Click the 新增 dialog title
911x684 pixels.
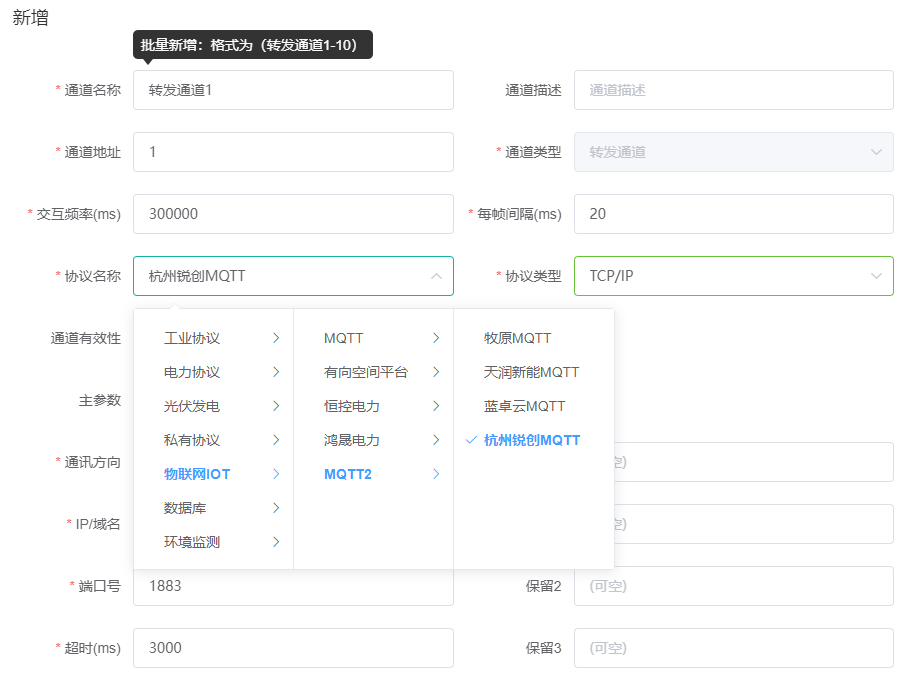click(30, 17)
